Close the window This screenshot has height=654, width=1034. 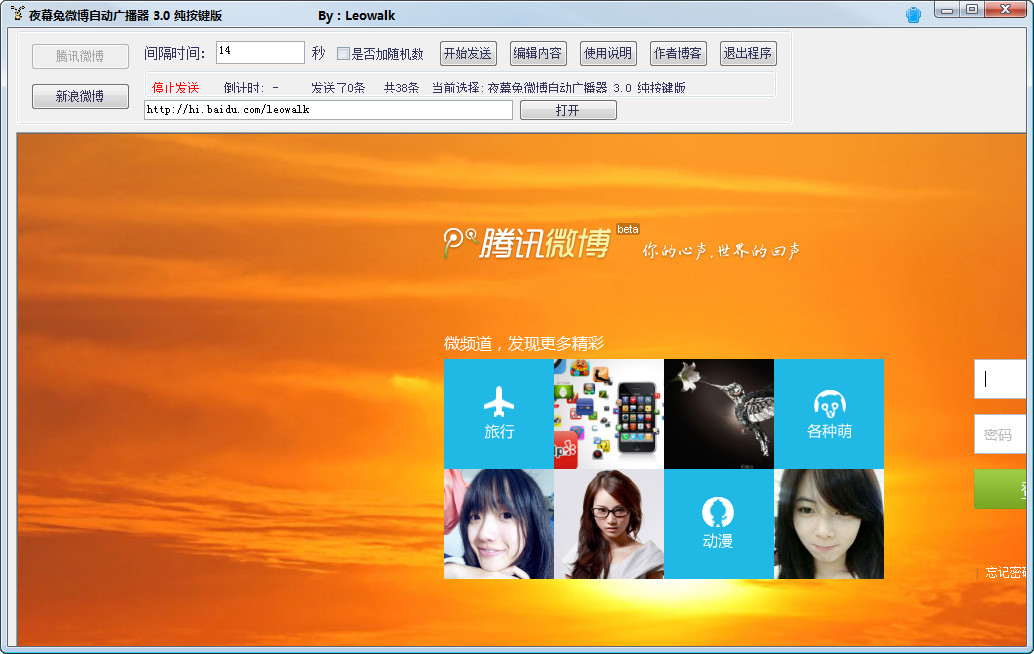(x=1006, y=10)
